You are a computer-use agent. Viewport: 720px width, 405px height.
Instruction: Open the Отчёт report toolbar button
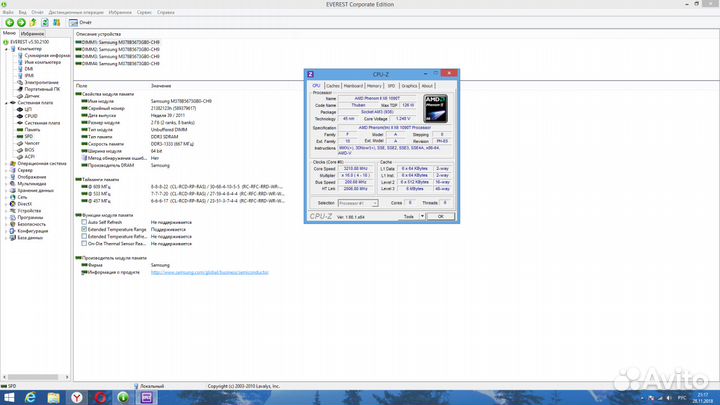[80, 22]
